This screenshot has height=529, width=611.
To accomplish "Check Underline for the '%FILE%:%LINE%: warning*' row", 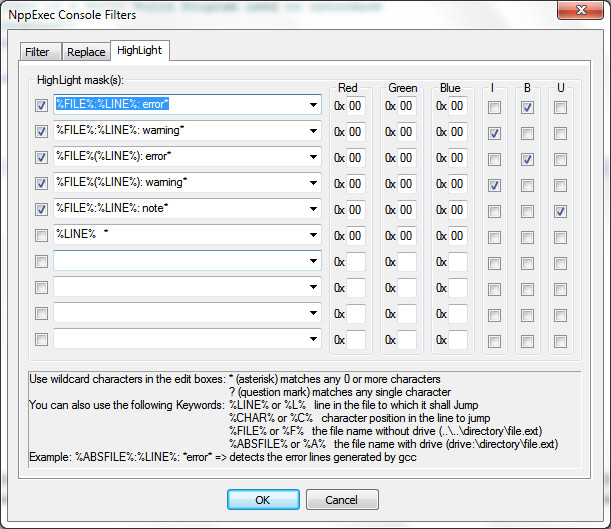I will [560, 133].
